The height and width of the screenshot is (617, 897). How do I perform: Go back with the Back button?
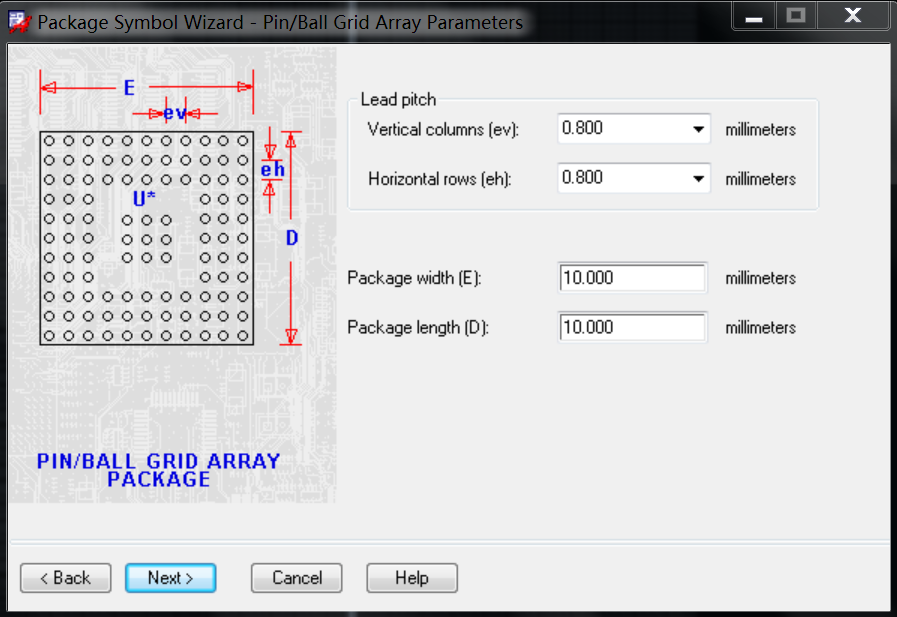tap(66, 578)
